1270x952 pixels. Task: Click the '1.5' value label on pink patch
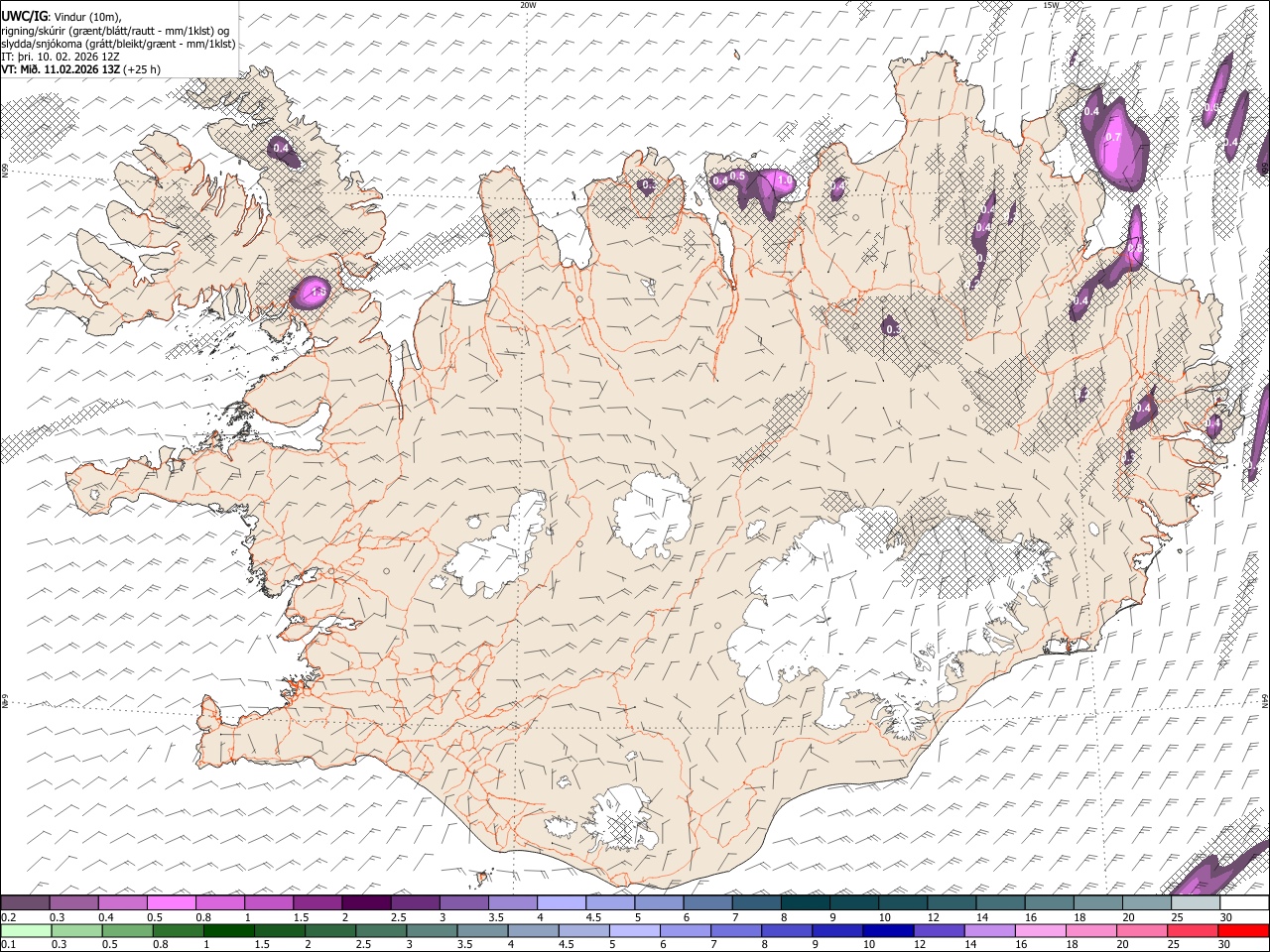(317, 293)
